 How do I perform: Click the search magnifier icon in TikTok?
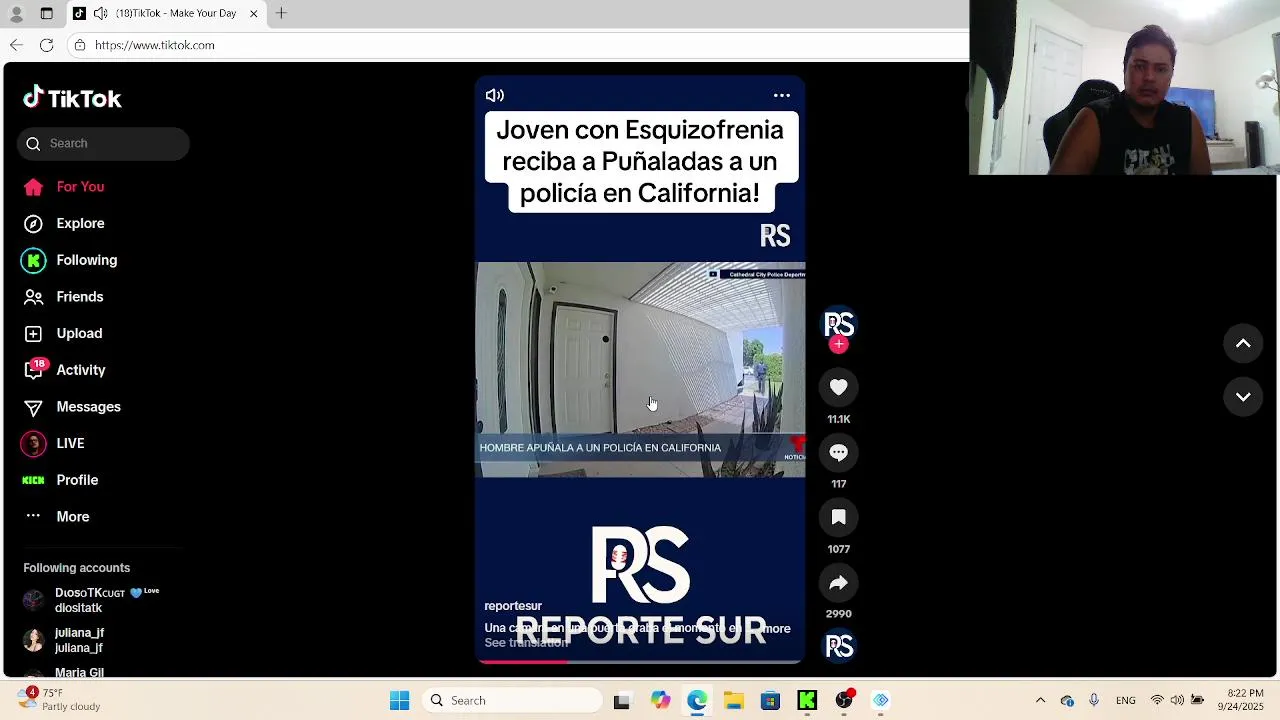tap(33, 144)
